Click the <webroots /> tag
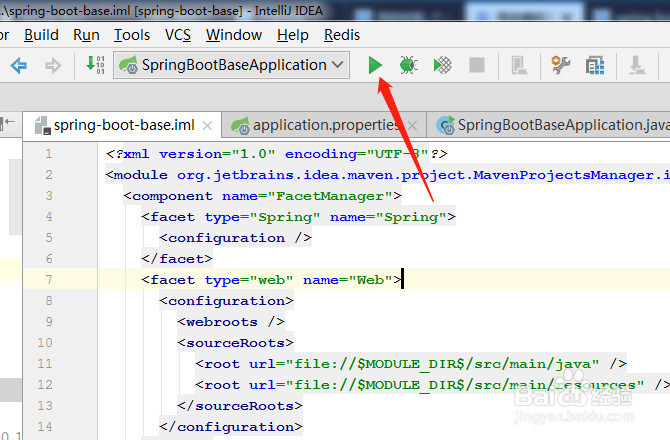 click(231, 322)
